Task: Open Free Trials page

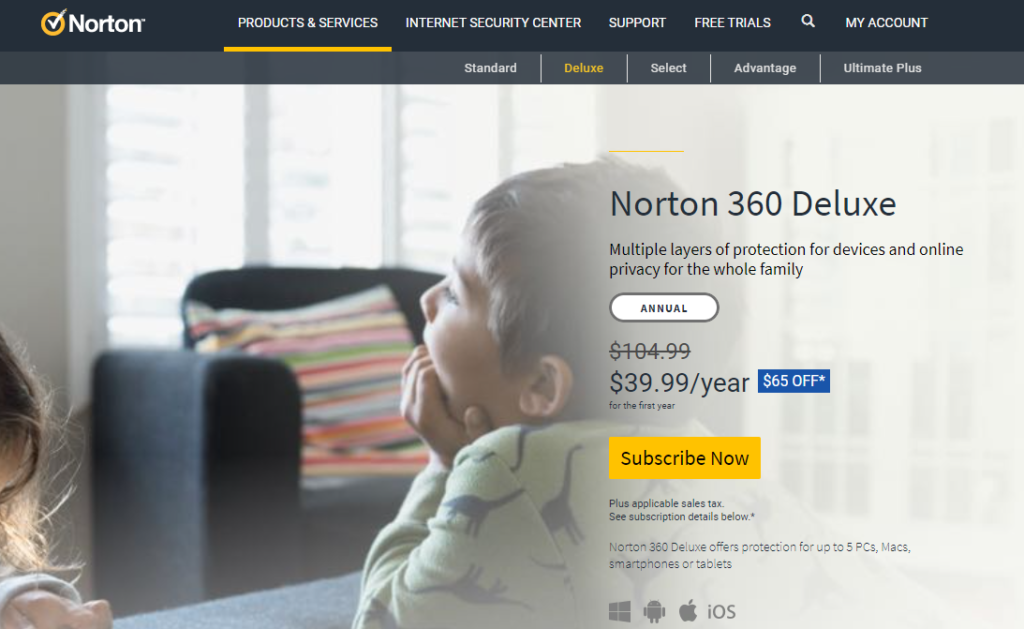Action: (732, 23)
